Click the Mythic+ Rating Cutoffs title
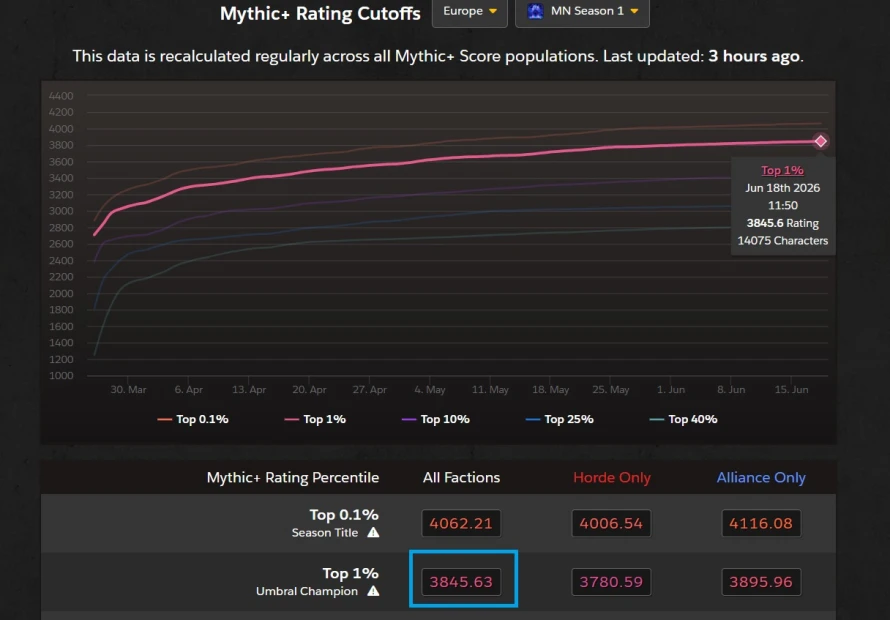This screenshot has height=620, width=890. (320, 13)
